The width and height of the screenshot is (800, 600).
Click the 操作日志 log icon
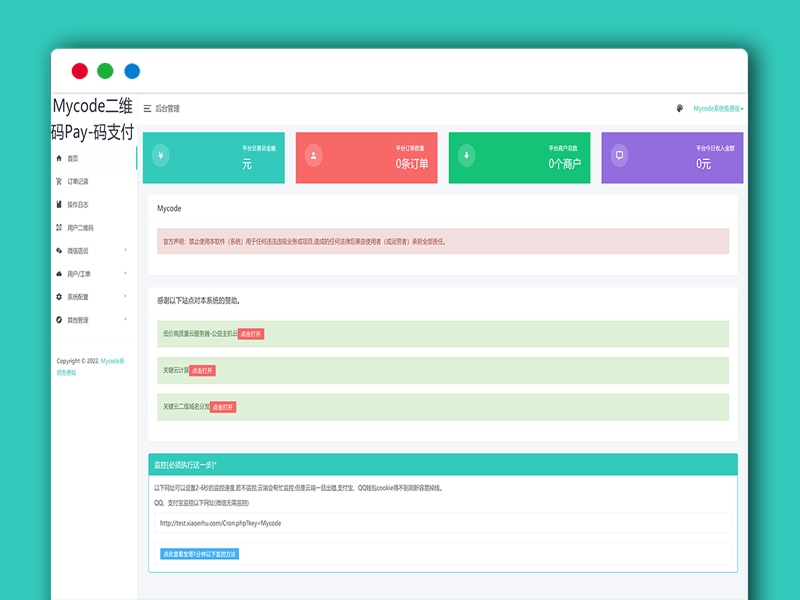57,204
